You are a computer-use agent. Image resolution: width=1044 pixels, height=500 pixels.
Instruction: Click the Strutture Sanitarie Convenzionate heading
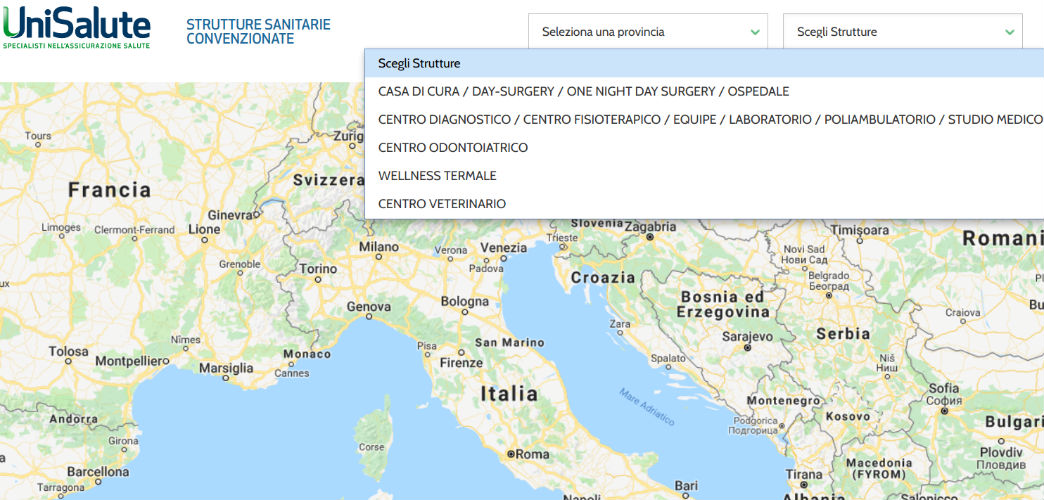click(x=258, y=31)
